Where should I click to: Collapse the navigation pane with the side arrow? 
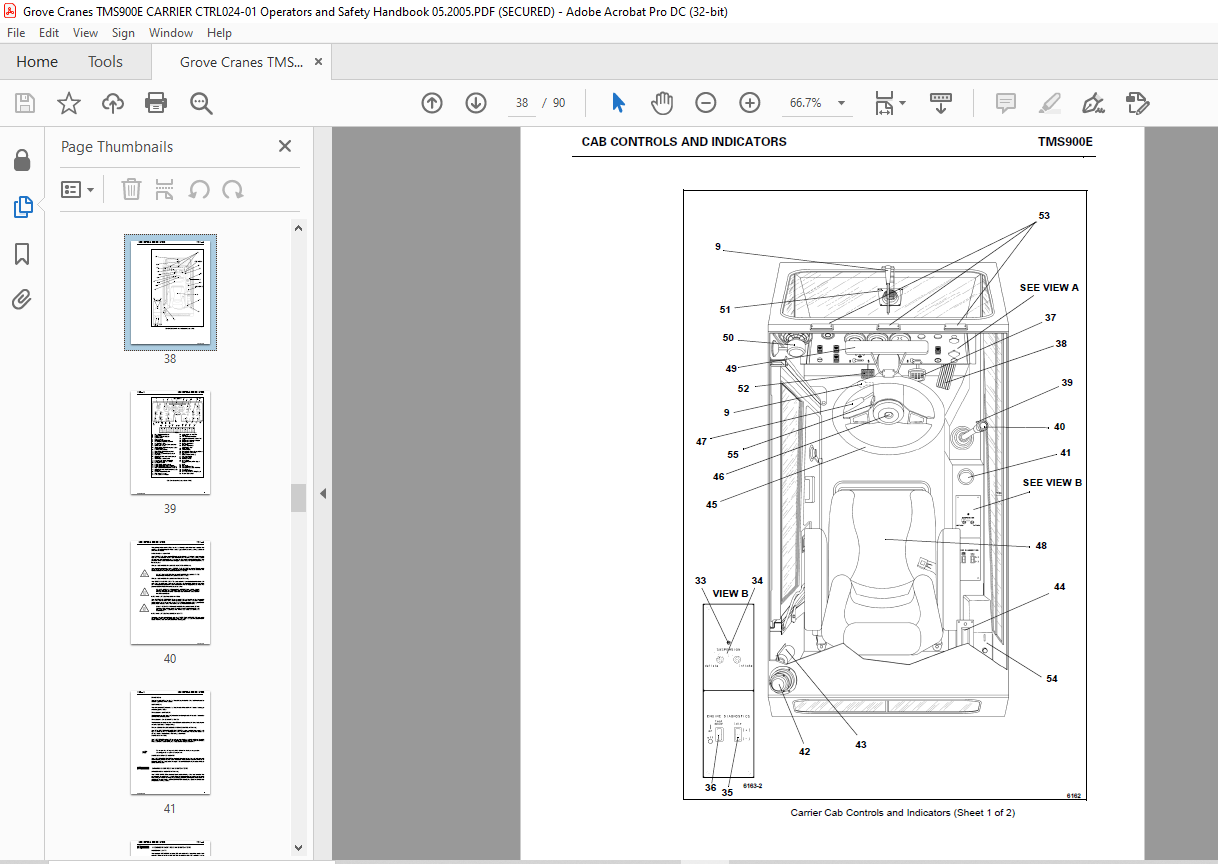323,493
